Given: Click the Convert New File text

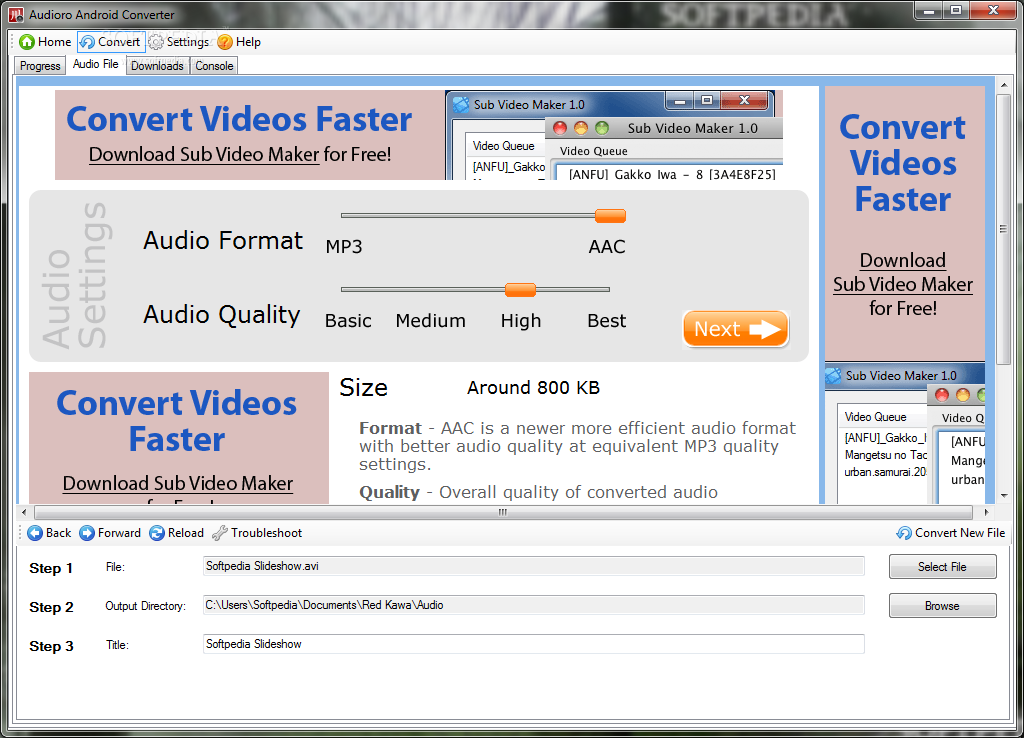Looking at the screenshot, I should pyautogui.click(x=960, y=533).
